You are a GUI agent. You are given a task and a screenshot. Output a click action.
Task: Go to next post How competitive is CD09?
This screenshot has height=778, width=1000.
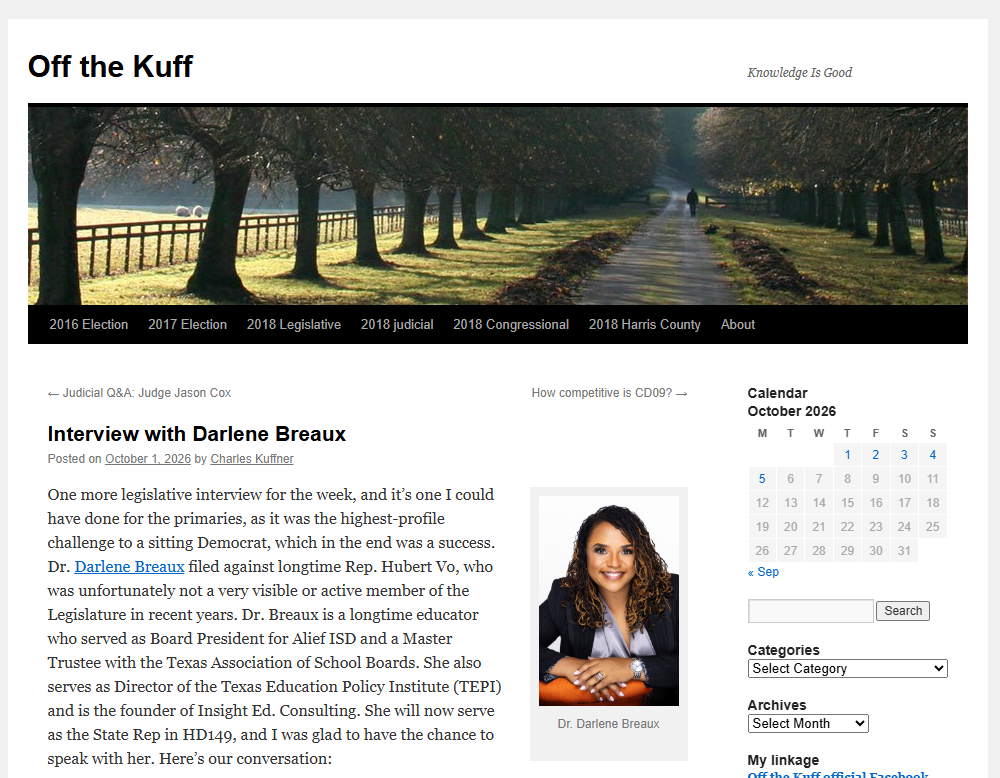(x=609, y=393)
